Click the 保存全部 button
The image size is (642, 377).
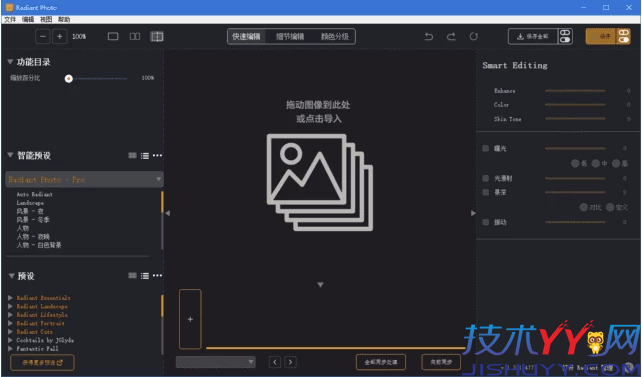point(533,36)
